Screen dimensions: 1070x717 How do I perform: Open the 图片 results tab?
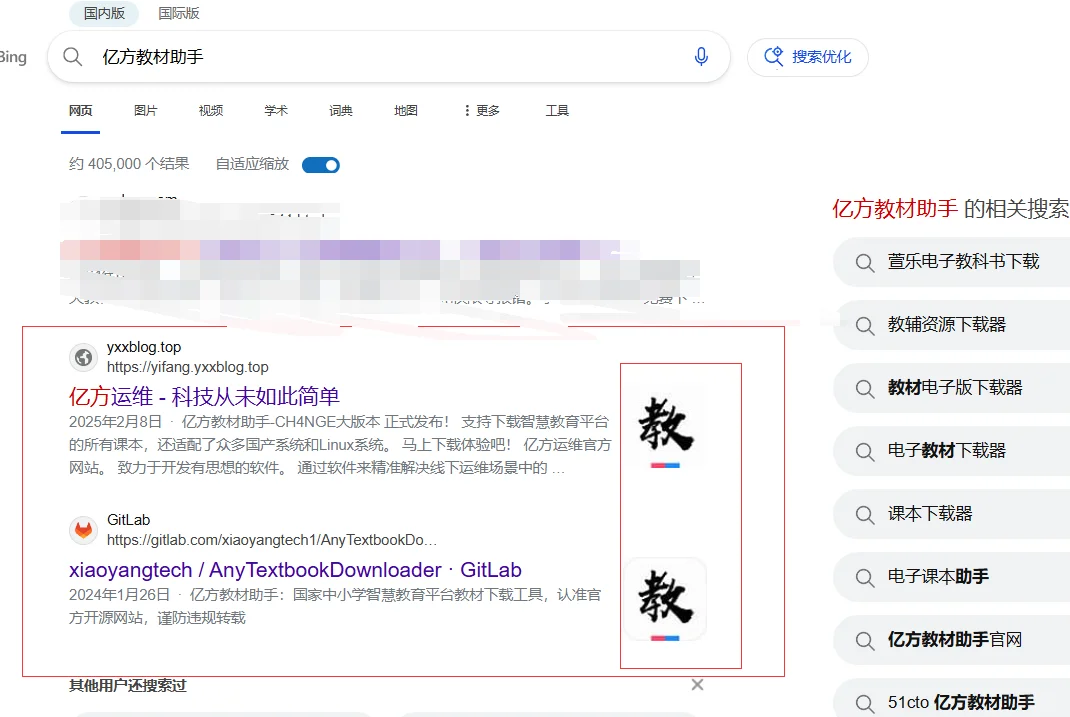pos(145,111)
